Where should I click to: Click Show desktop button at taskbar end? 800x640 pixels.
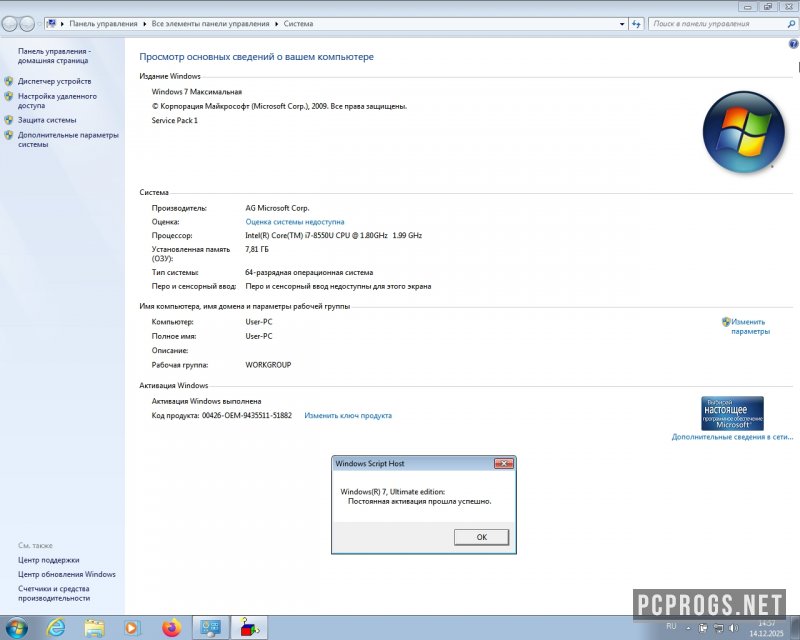[x=795, y=628]
